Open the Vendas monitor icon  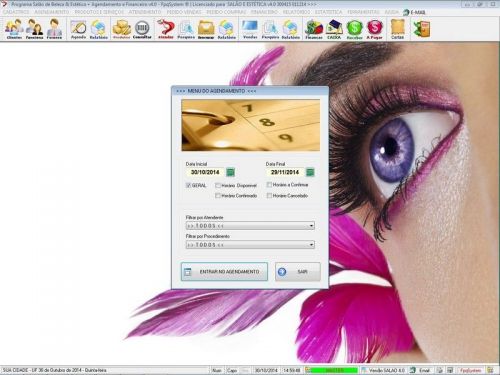pos(250,29)
